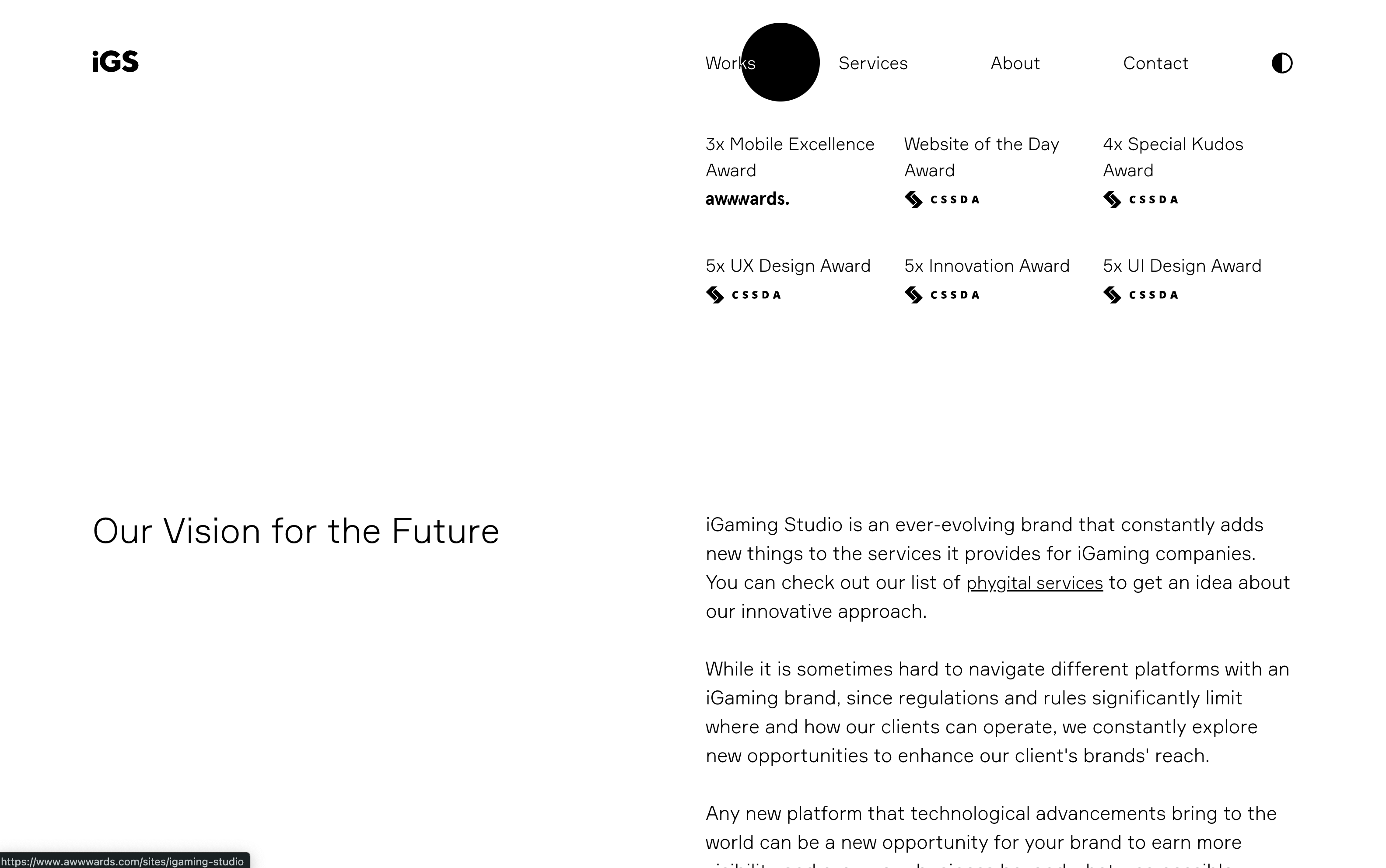The image size is (1386, 868).
Task: Follow the phygital services link
Action: point(1034,583)
